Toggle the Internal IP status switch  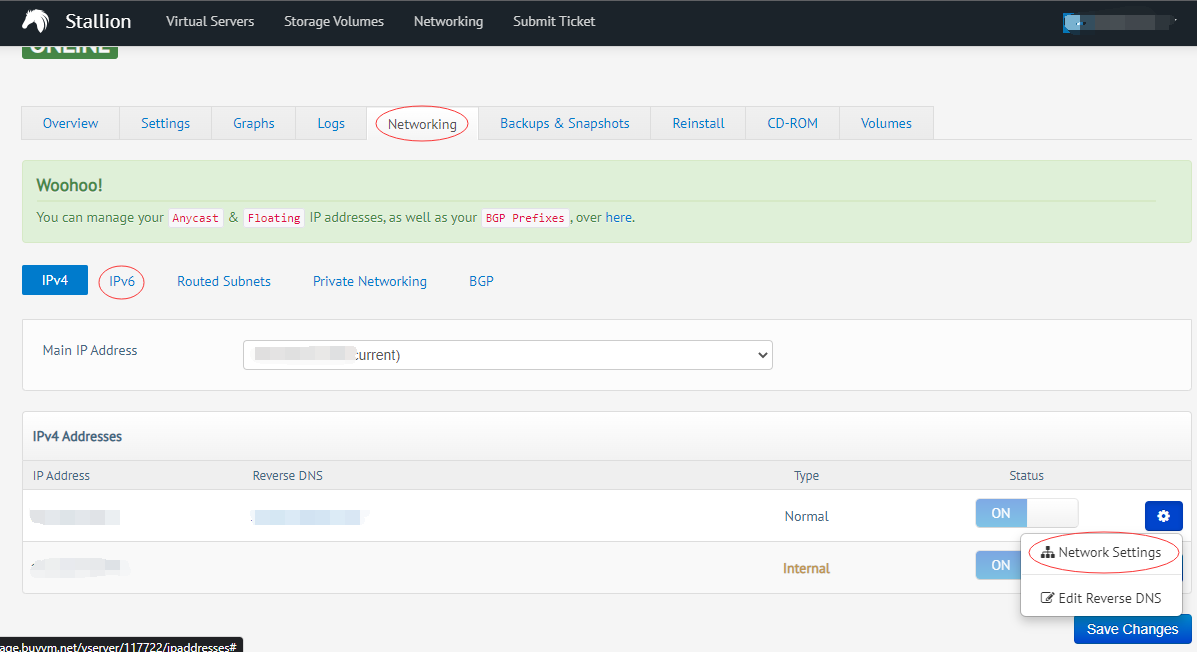(998, 565)
